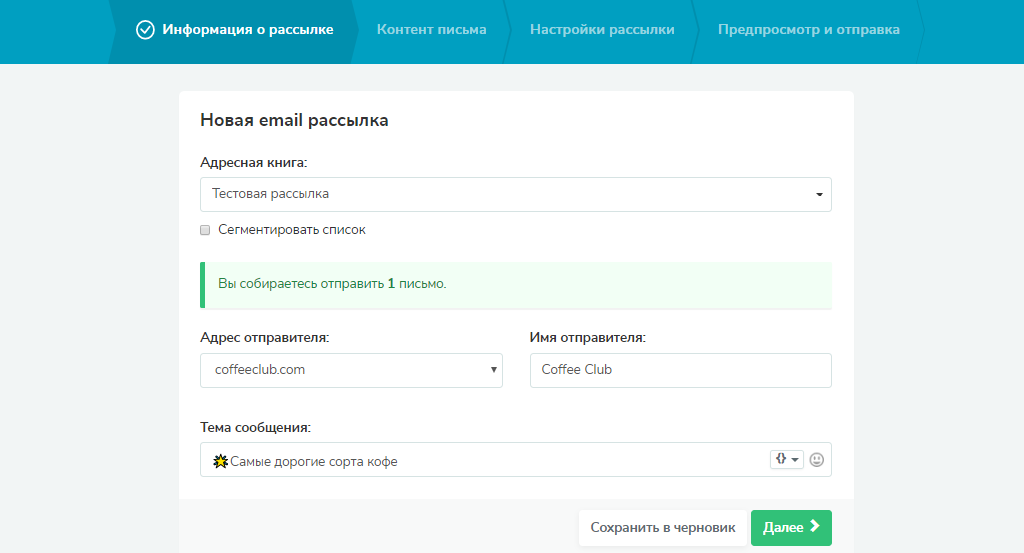1024x553 pixels.
Task: Open Предпросмотр и отправка step
Action: [x=808, y=29]
